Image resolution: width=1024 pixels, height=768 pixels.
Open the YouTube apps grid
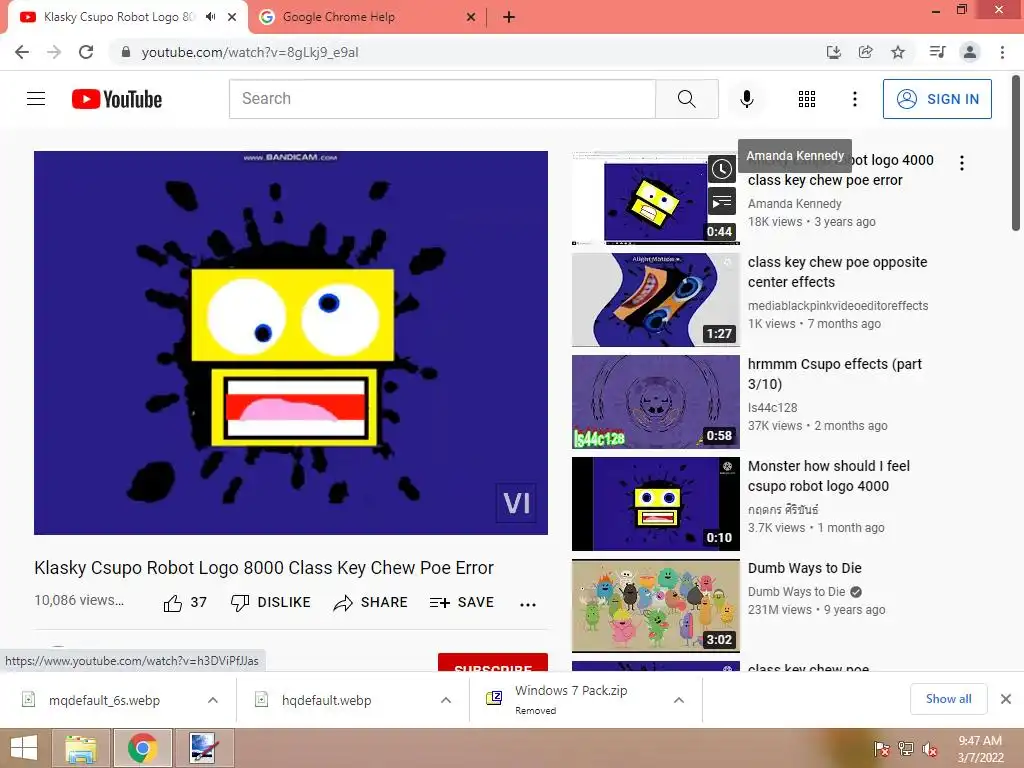point(807,99)
